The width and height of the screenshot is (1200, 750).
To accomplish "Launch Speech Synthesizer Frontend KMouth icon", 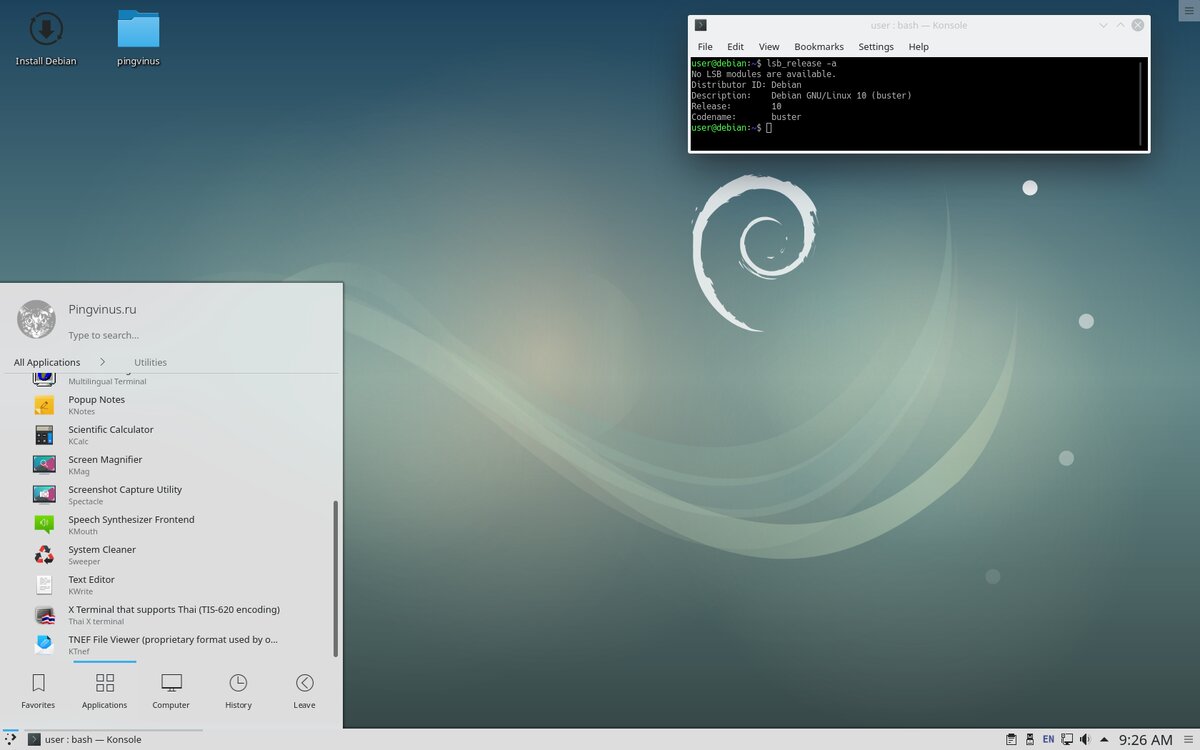I will point(44,525).
